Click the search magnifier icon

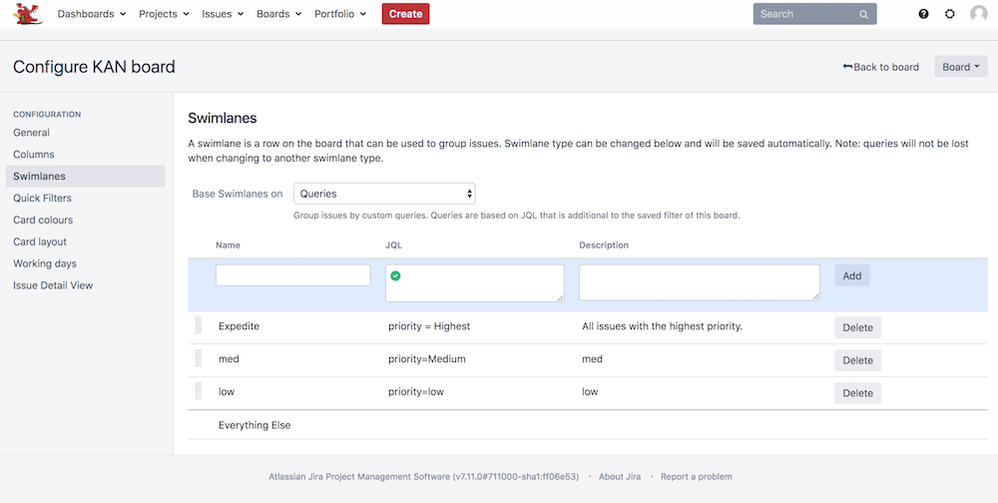(863, 14)
